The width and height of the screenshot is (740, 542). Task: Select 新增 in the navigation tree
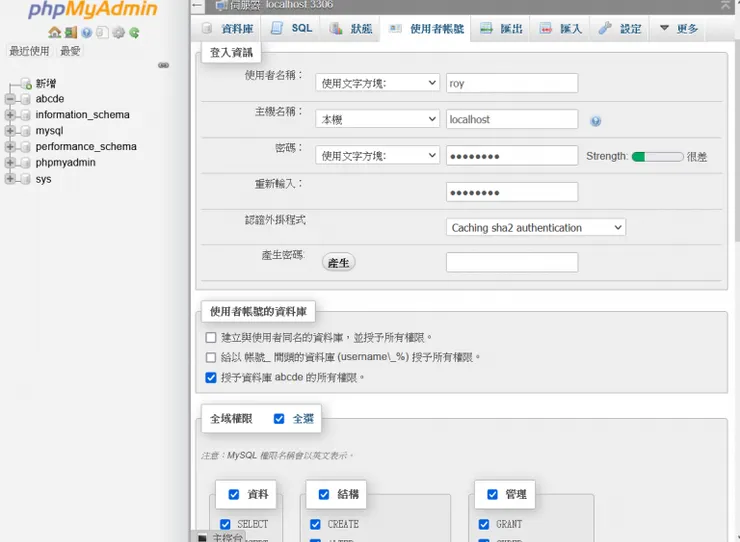click(x=46, y=84)
